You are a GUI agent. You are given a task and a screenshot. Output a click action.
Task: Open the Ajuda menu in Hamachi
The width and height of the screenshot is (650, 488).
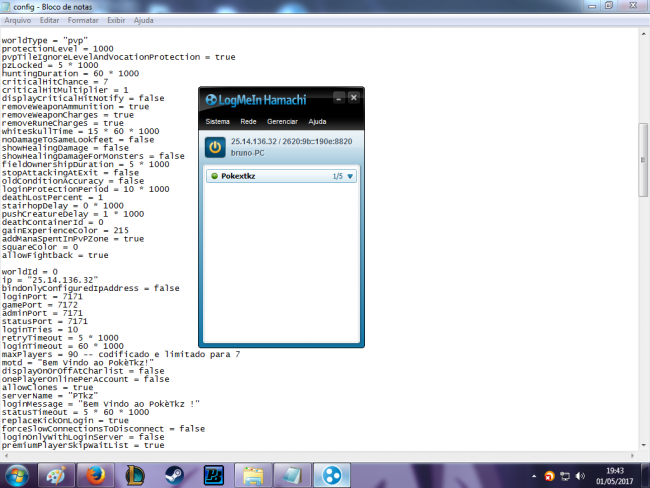pos(317,121)
